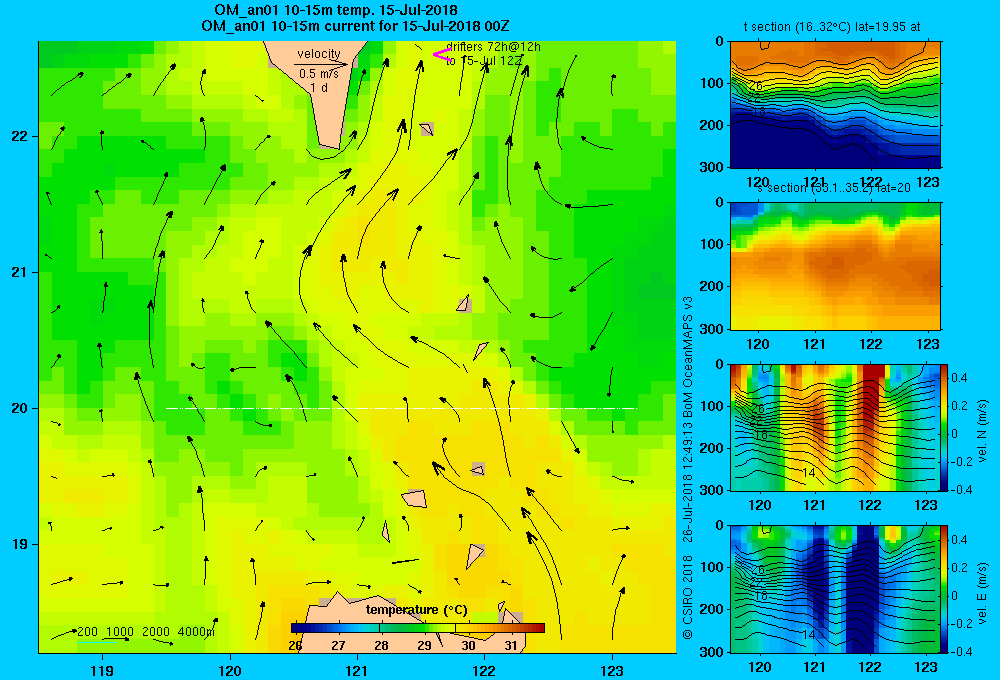This screenshot has width=1000, height=680.
Task: Click the 26 tick on temperature colorbar
Action: coord(295,646)
